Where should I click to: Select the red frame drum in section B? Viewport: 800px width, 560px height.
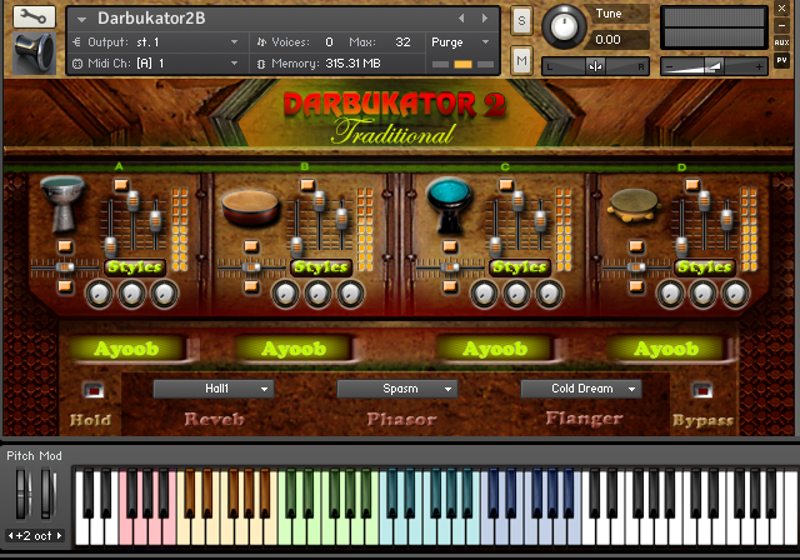coord(251,208)
